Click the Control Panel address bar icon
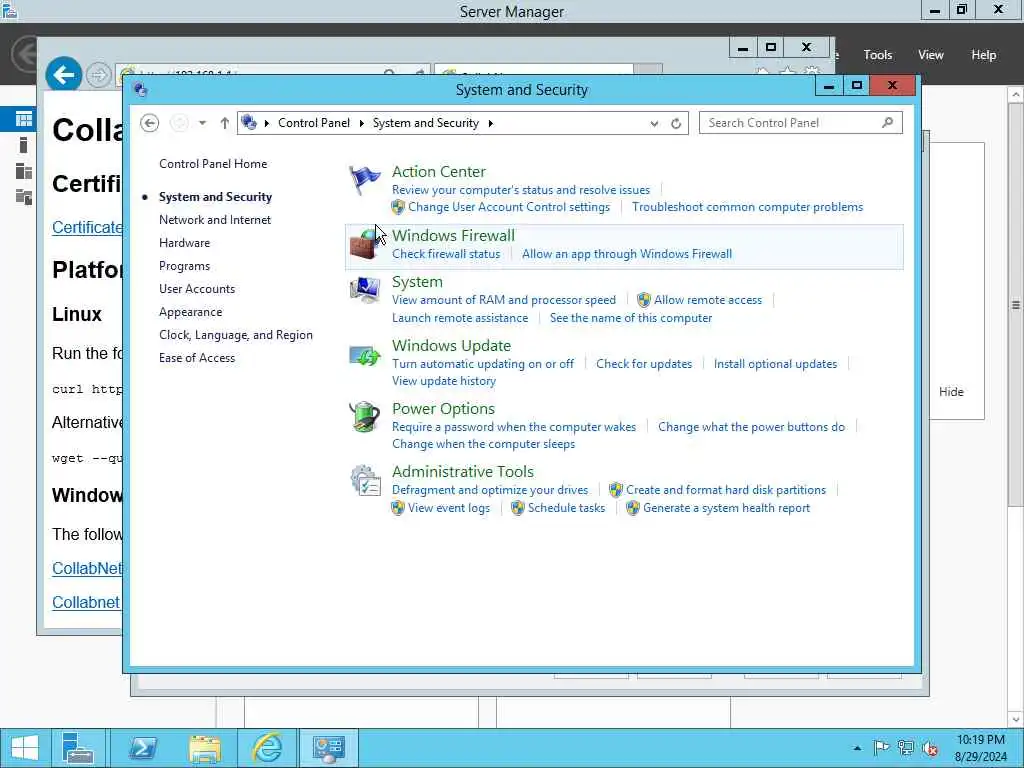This screenshot has height=768, width=1024. pos(249,122)
